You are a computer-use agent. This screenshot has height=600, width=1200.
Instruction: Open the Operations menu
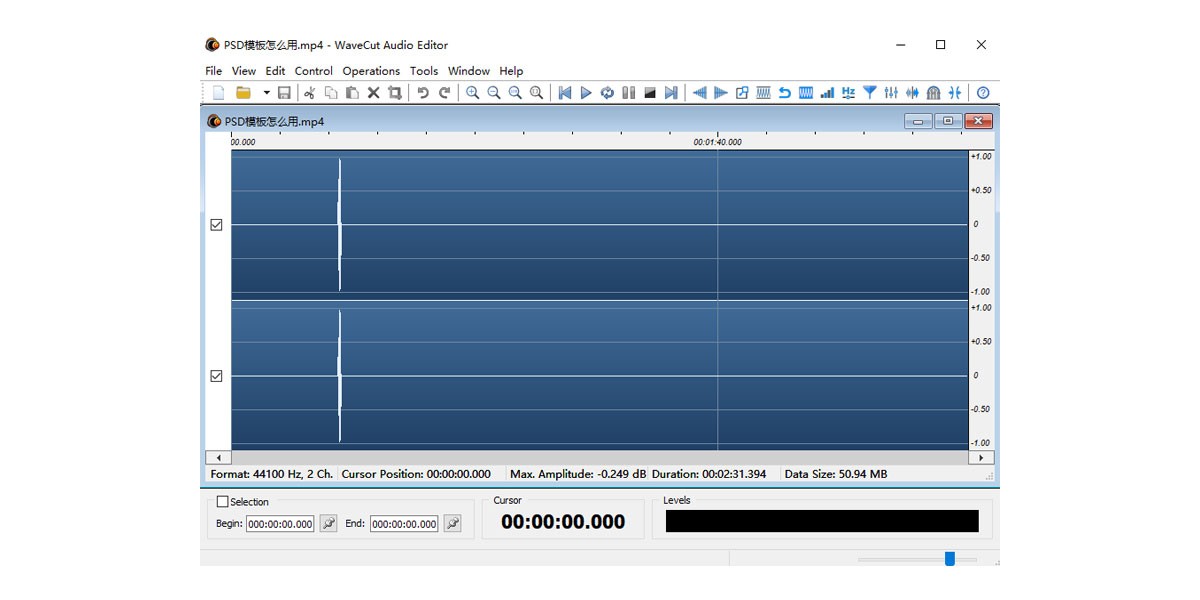(371, 71)
